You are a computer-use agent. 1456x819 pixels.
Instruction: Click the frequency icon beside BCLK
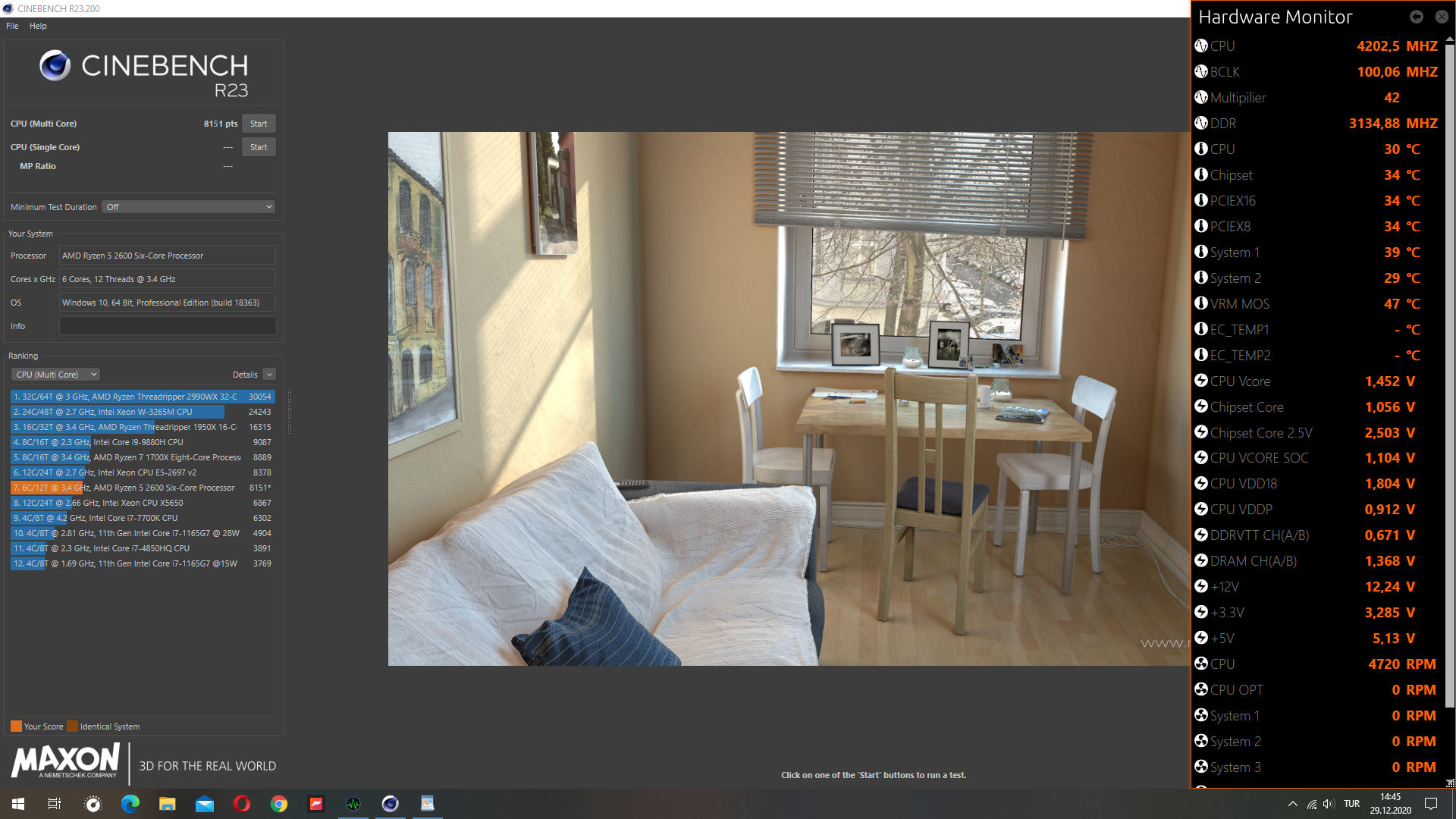tap(1201, 71)
